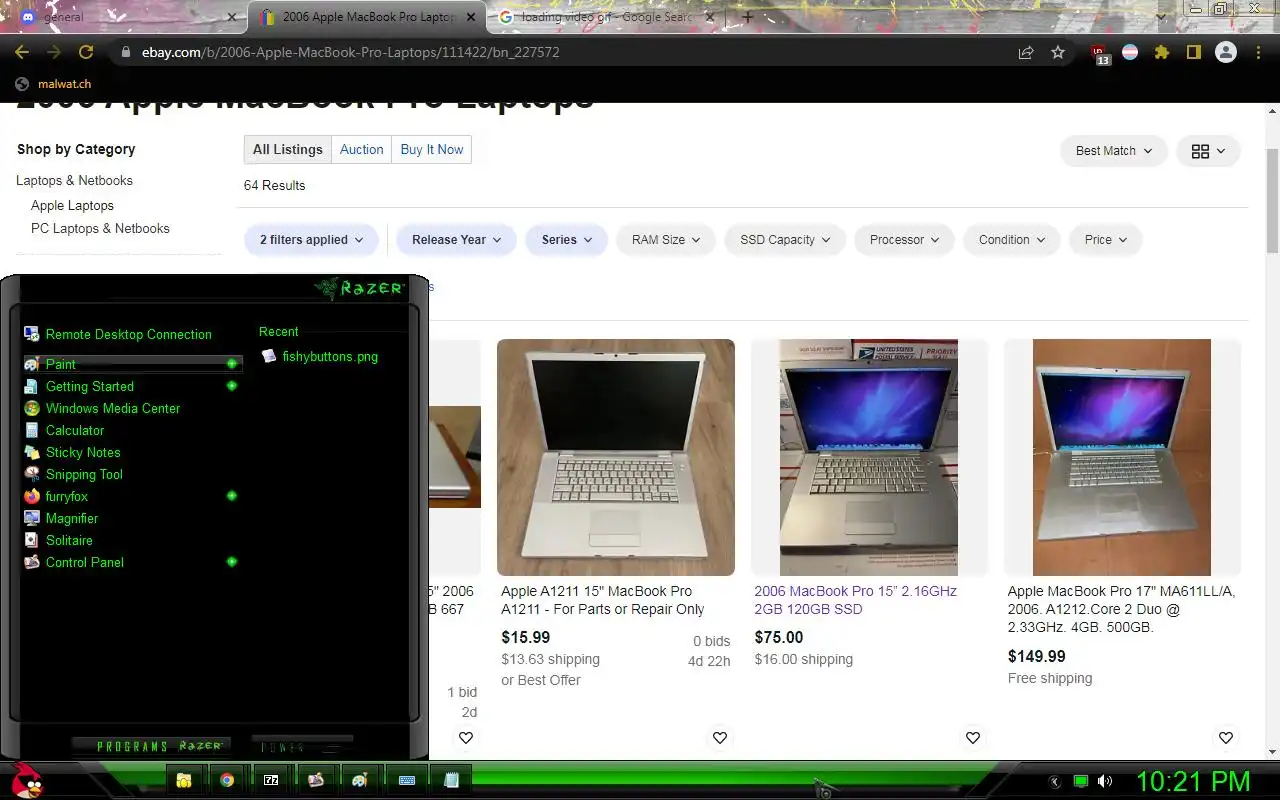
Task: Open notepad icon on taskbar
Action: pyautogui.click(x=451, y=780)
